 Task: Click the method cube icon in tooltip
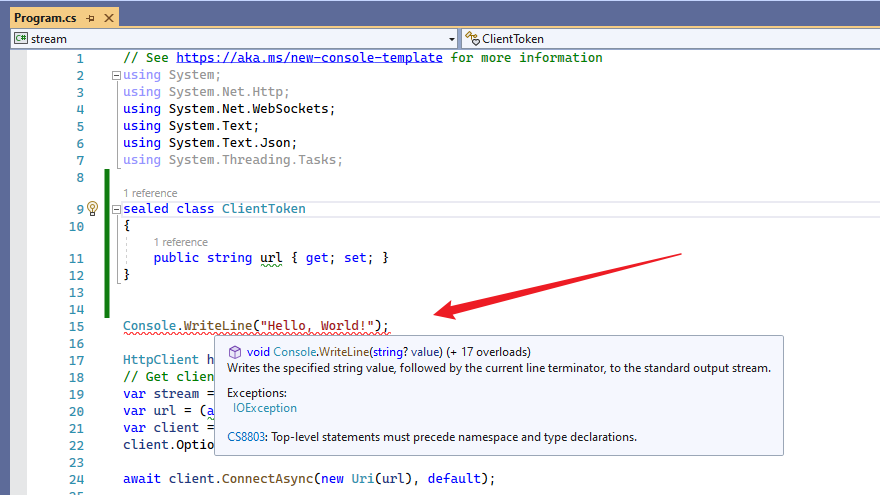(234, 352)
